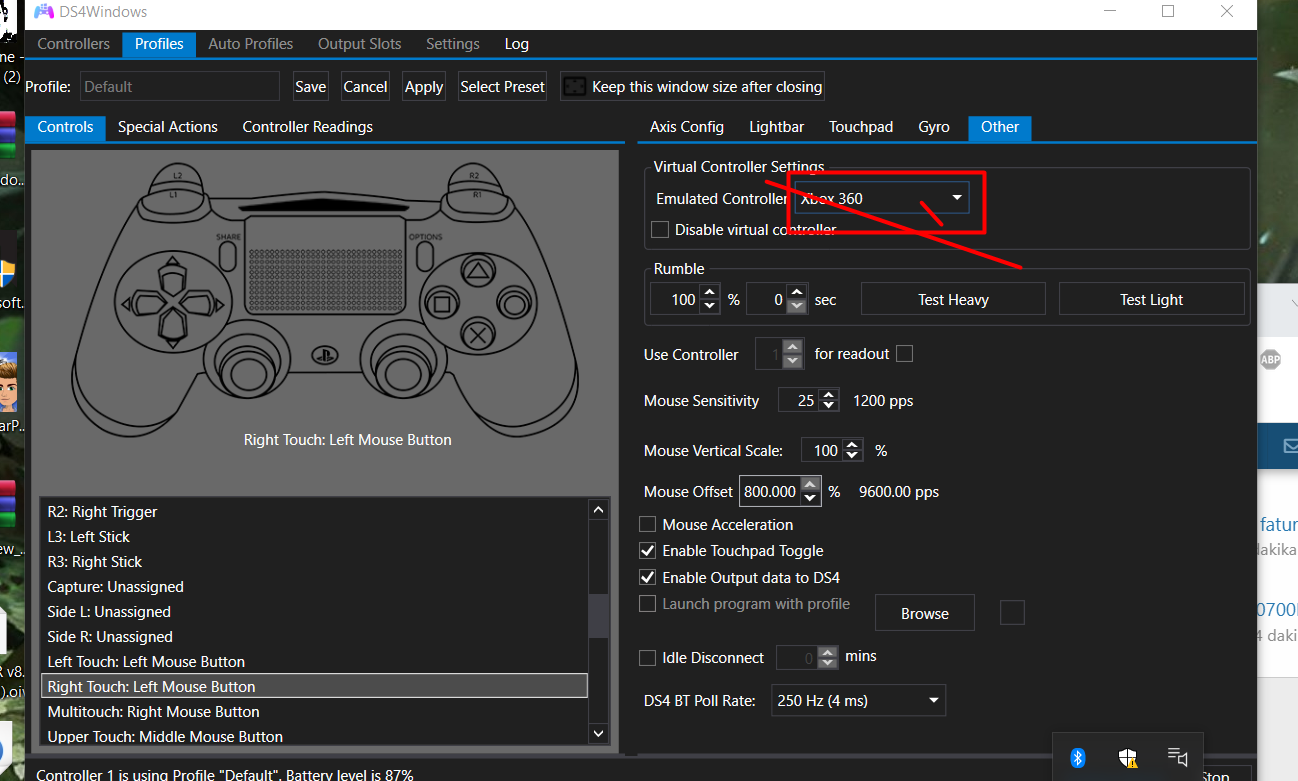The height and width of the screenshot is (781, 1298).
Task: Increase the Mouse Vertical Scale value
Action: click(852, 444)
